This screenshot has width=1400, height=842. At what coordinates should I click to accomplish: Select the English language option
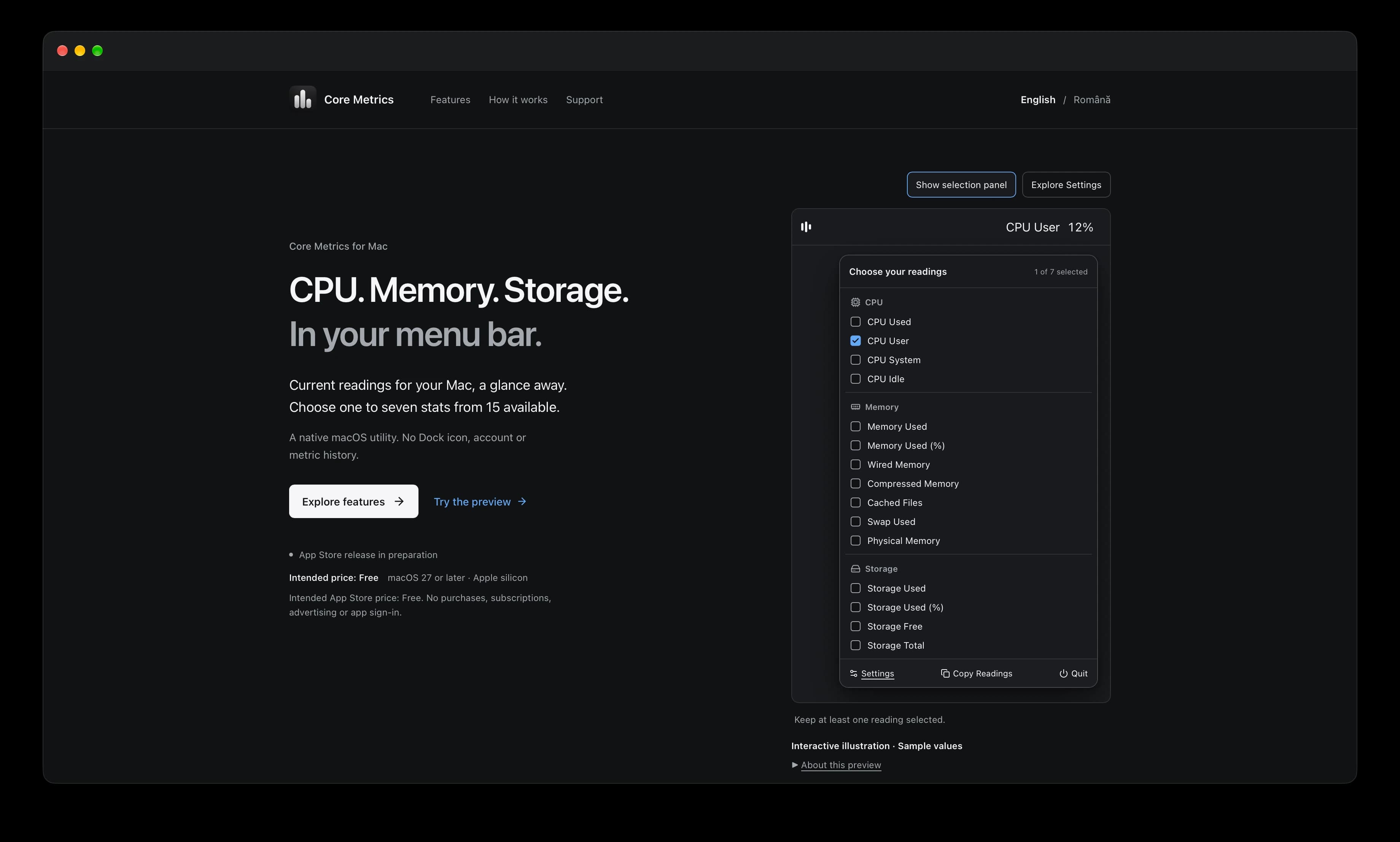pyautogui.click(x=1038, y=100)
